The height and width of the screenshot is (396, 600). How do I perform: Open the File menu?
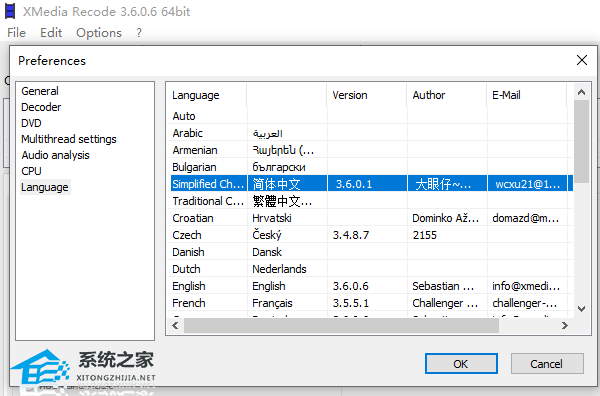(16, 33)
